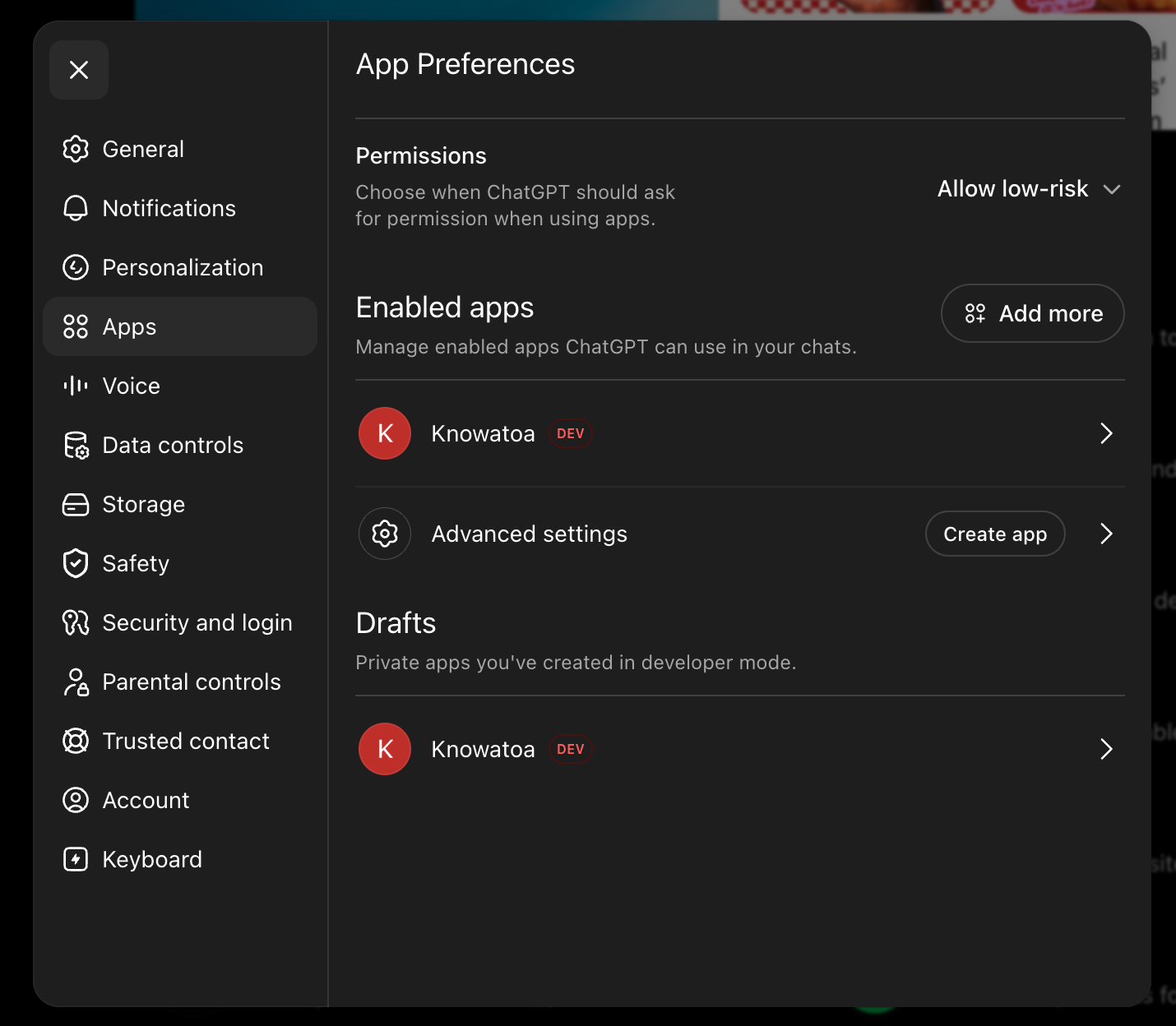This screenshot has width=1176, height=1026.
Task: Click the Security and login key icon
Action: pos(76,622)
